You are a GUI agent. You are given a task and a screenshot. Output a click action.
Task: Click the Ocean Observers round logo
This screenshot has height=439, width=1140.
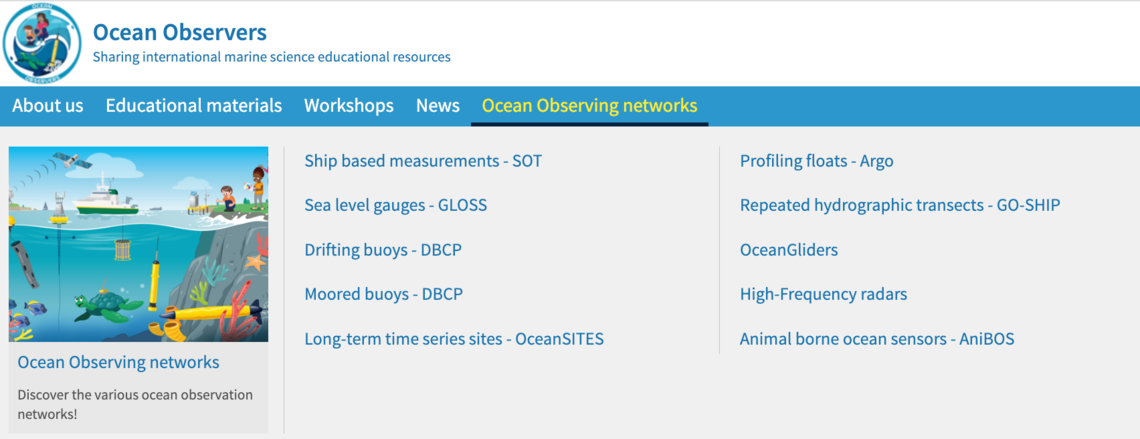point(41,44)
